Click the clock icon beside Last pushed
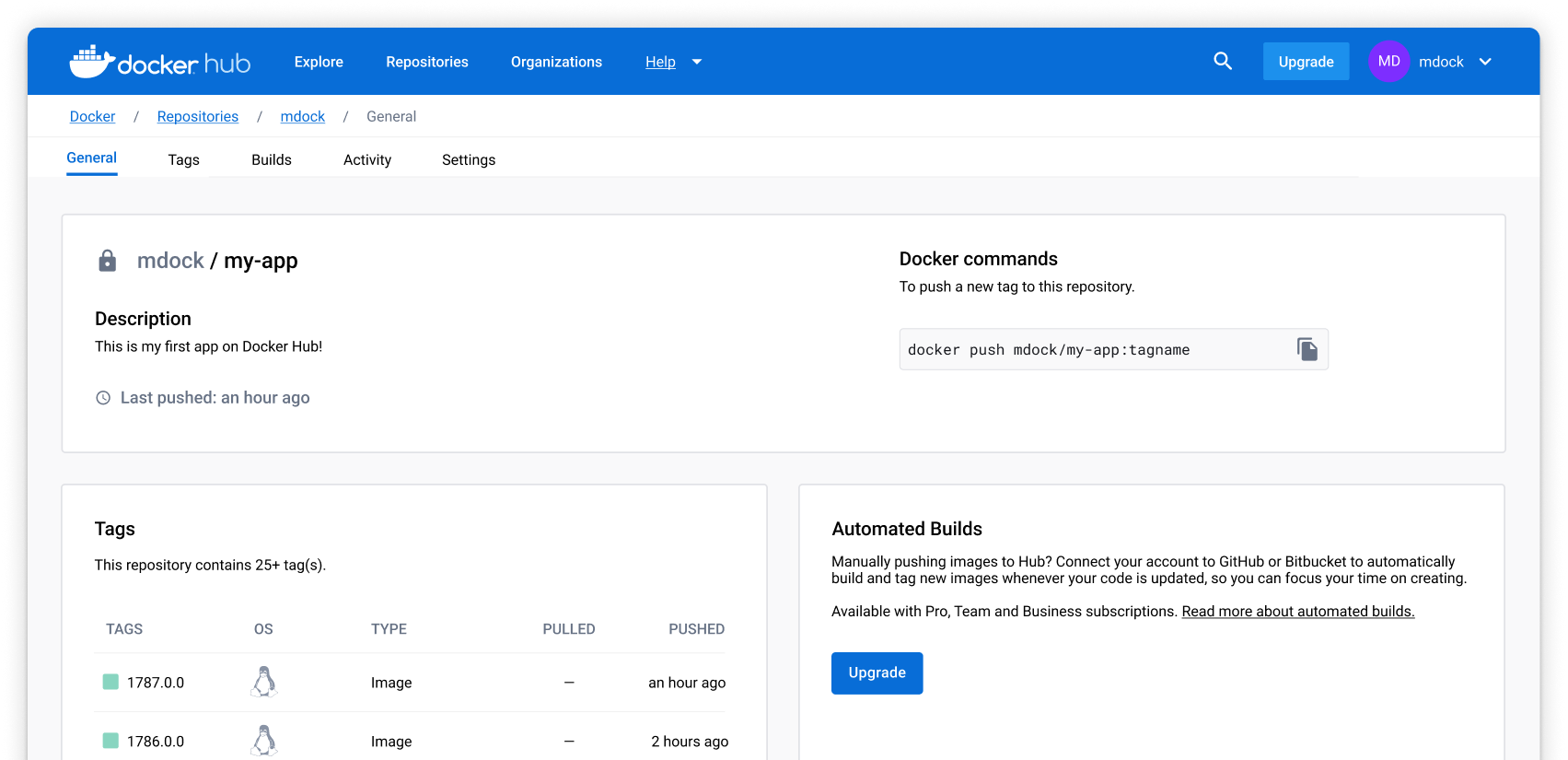1568x760 pixels. pos(103,398)
